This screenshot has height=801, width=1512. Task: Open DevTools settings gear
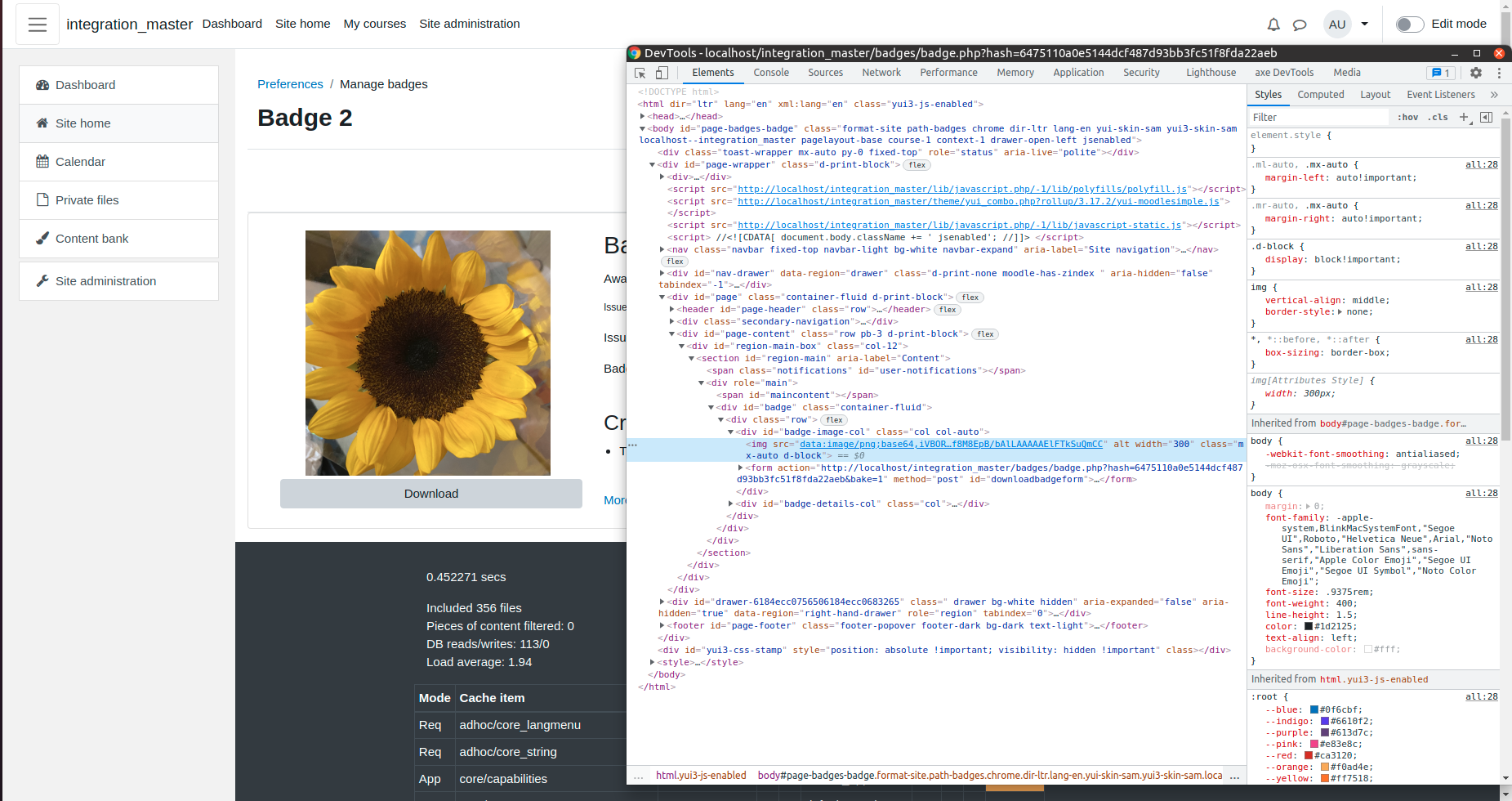tap(1476, 73)
